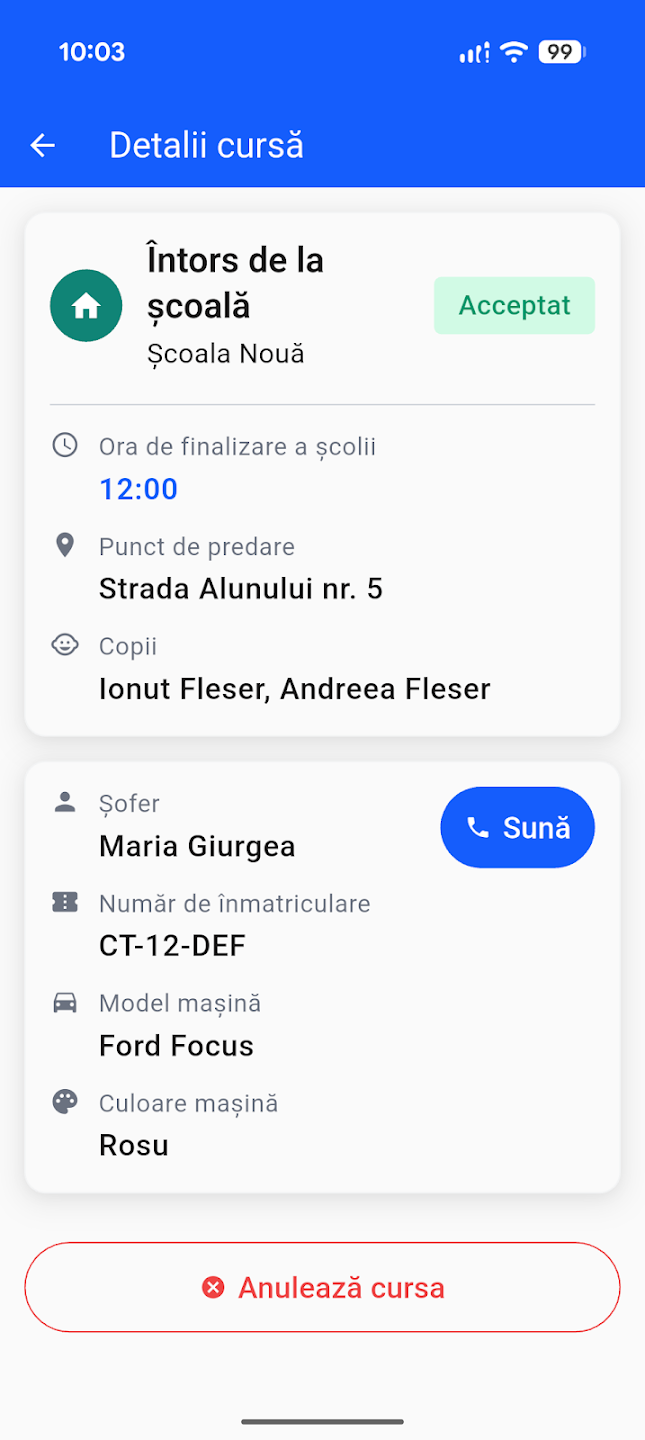Tap the Wi-Fi icon in status bar
This screenshot has height=1440, width=645.
point(514,52)
